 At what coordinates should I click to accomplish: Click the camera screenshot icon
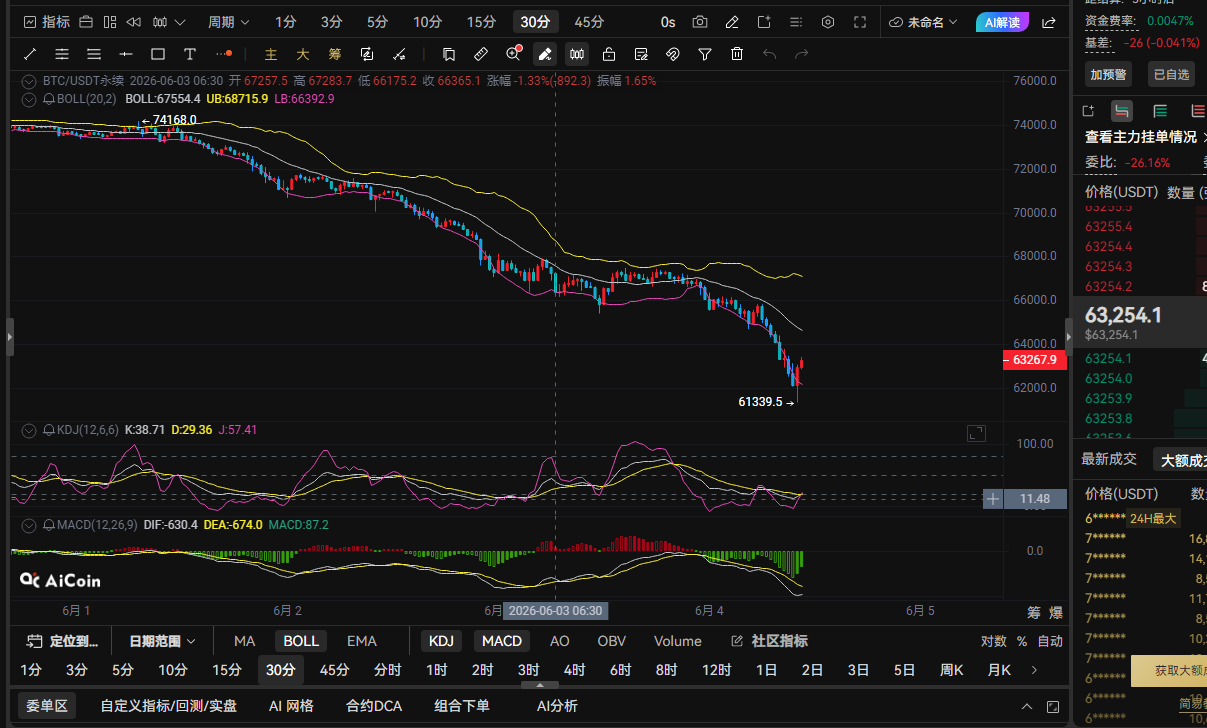[x=700, y=22]
